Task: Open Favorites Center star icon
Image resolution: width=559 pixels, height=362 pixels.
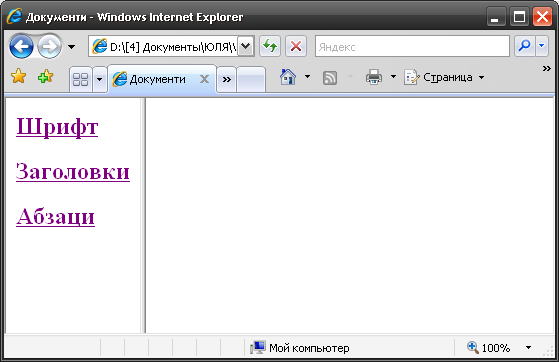Action: [x=18, y=76]
